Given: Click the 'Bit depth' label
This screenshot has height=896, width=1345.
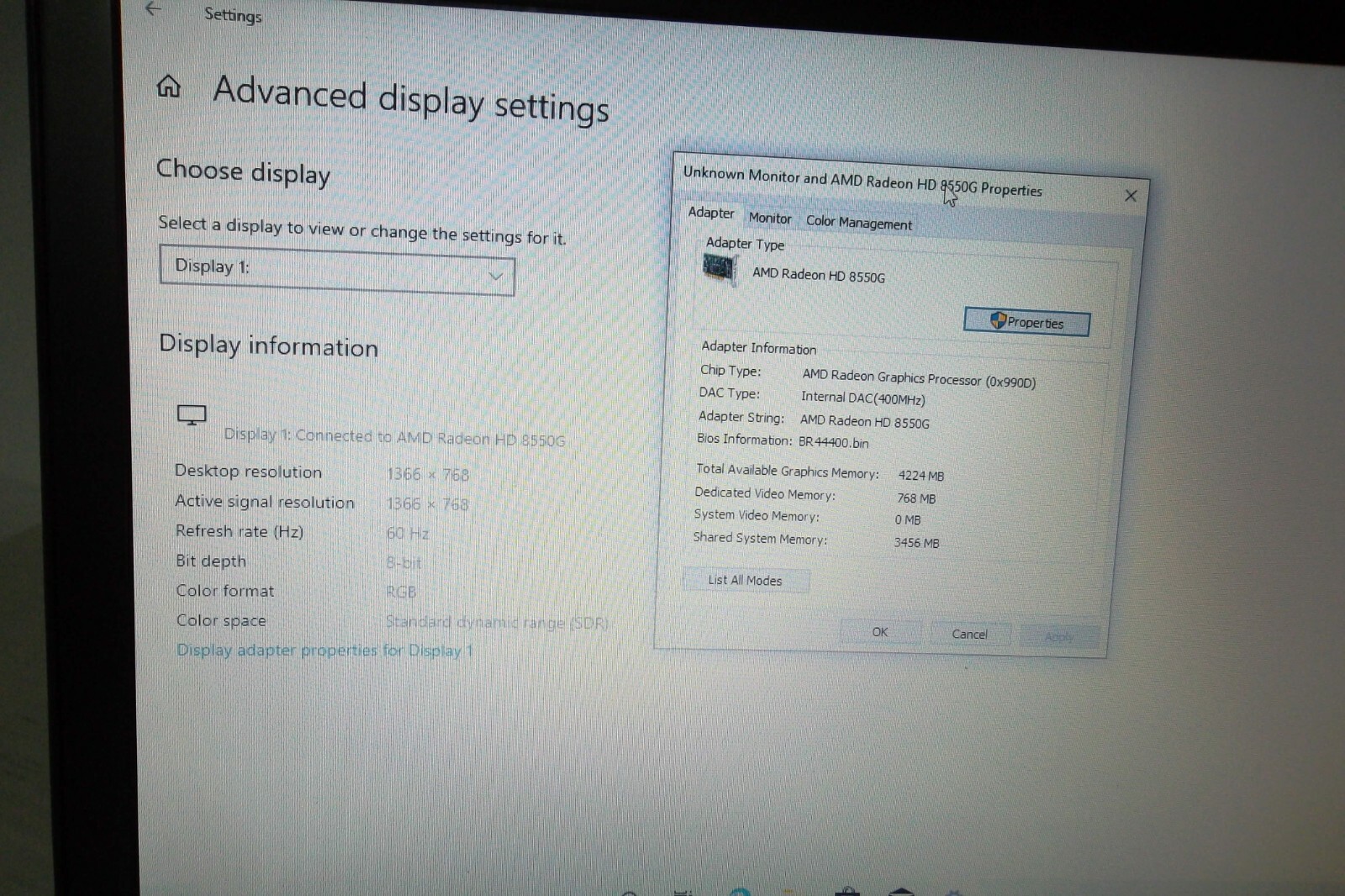Looking at the screenshot, I should 211,561.
